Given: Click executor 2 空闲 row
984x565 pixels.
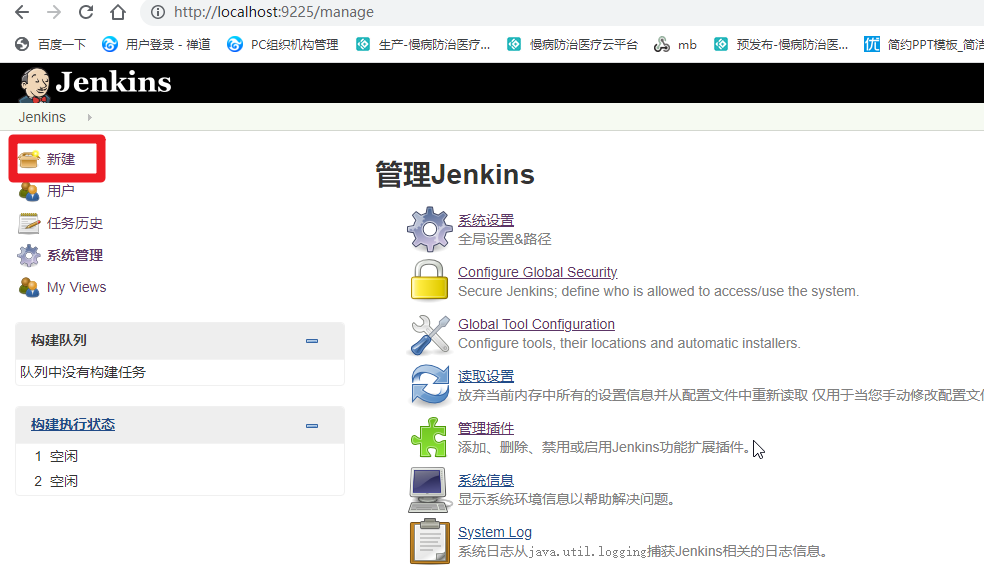Looking at the screenshot, I should coord(179,482).
